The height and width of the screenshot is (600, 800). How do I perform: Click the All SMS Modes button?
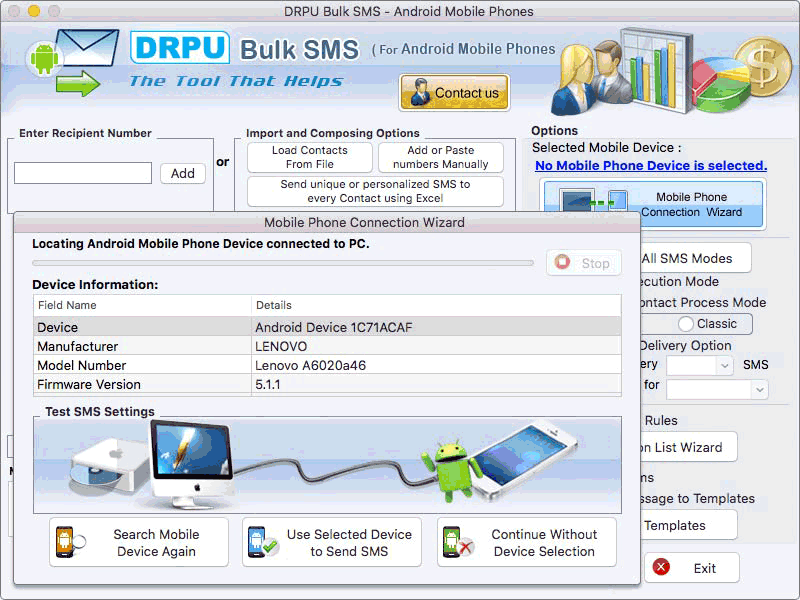[x=695, y=258]
